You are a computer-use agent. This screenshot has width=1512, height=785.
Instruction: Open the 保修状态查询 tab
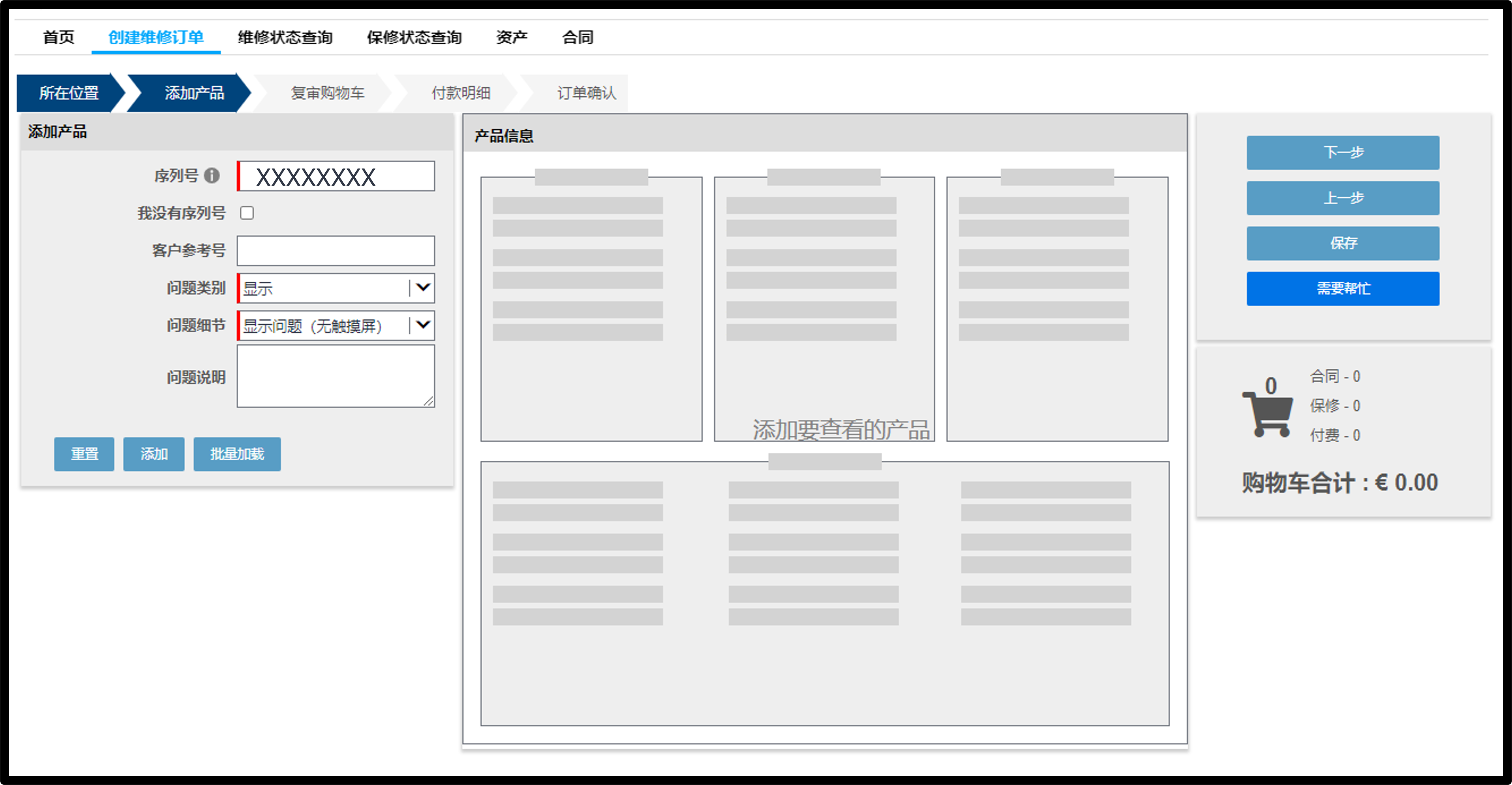[414, 38]
